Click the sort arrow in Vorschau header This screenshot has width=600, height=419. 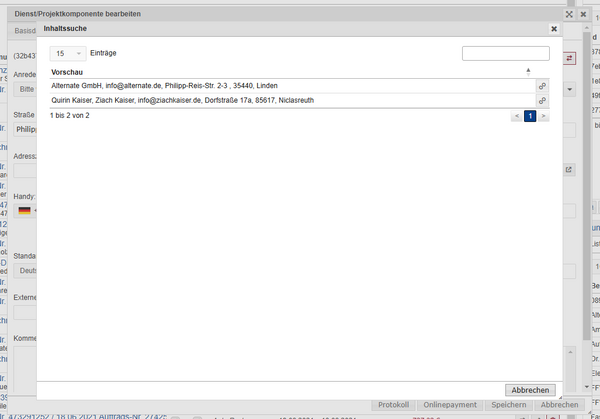[x=529, y=72]
